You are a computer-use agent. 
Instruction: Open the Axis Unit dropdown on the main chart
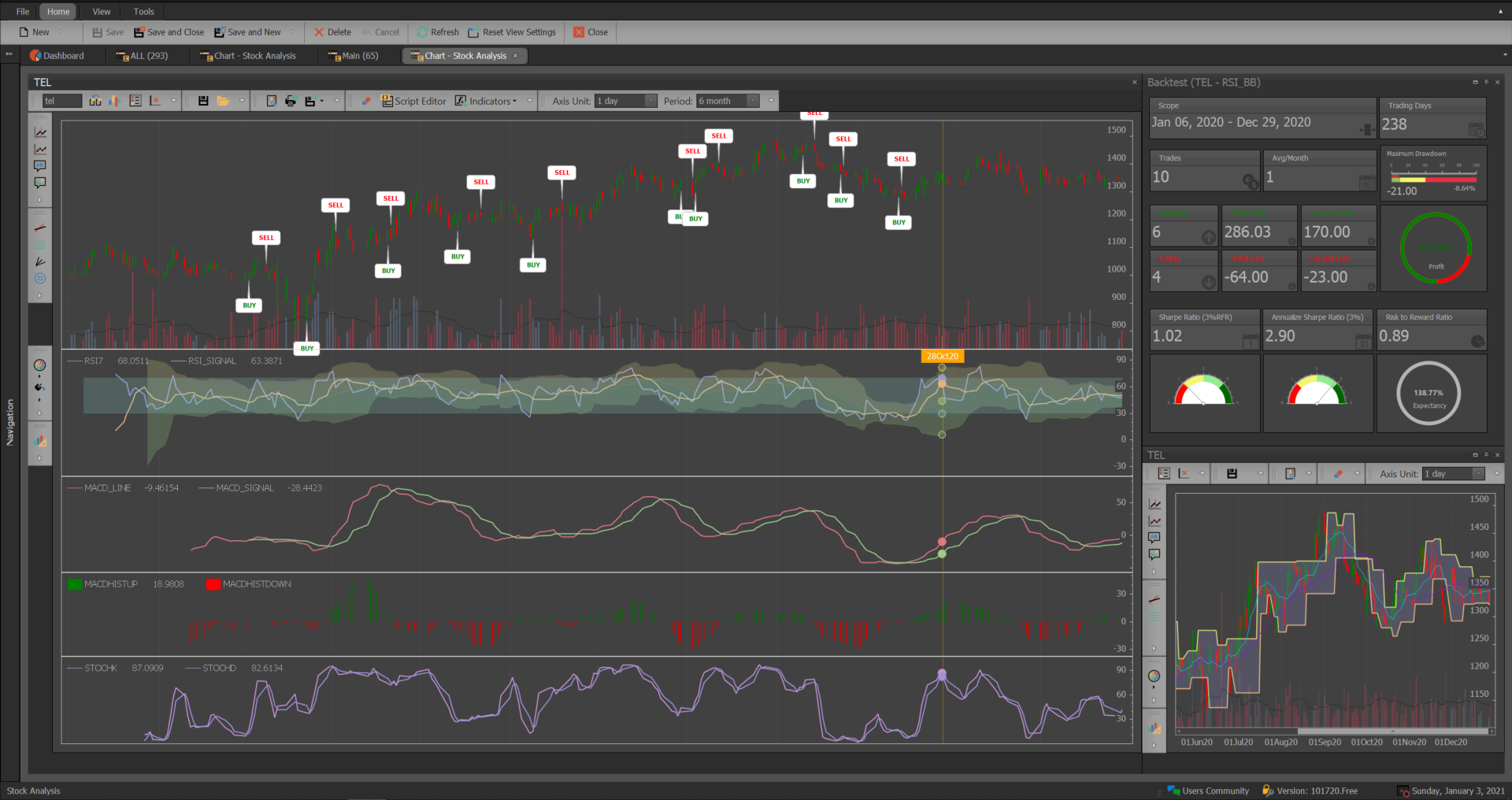click(x=650, y=101)
